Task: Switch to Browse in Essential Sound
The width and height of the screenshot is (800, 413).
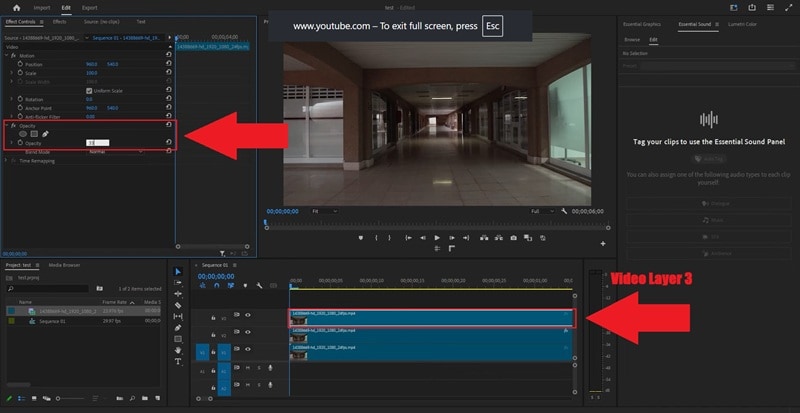Action: [x=632, y=39]
